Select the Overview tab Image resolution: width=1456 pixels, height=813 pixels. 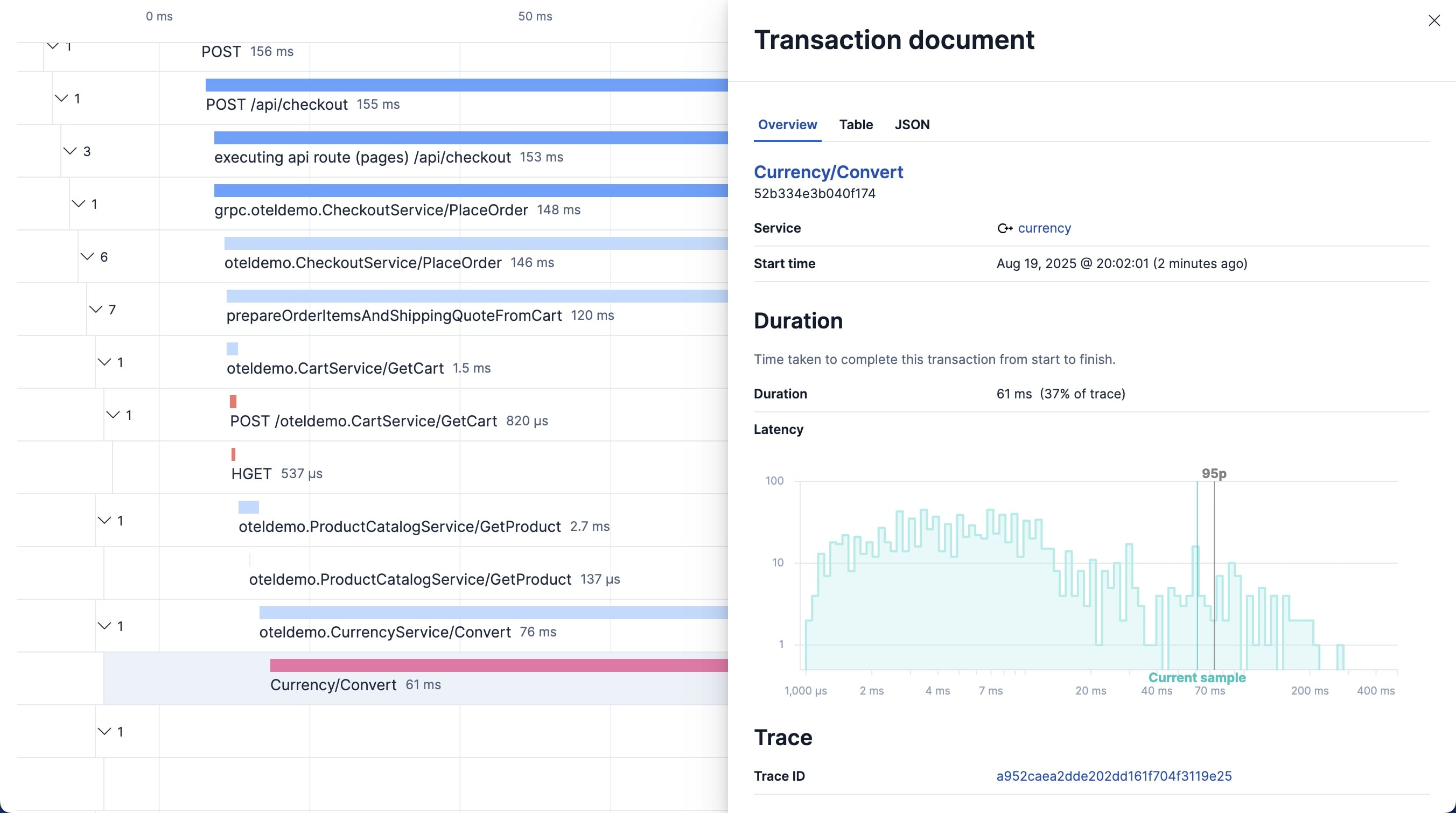point(787,124)
